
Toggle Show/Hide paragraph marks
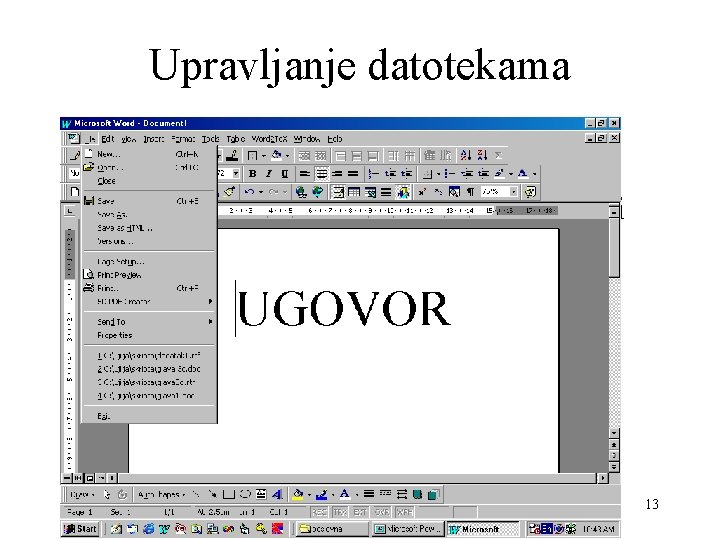tap(470, 192)
